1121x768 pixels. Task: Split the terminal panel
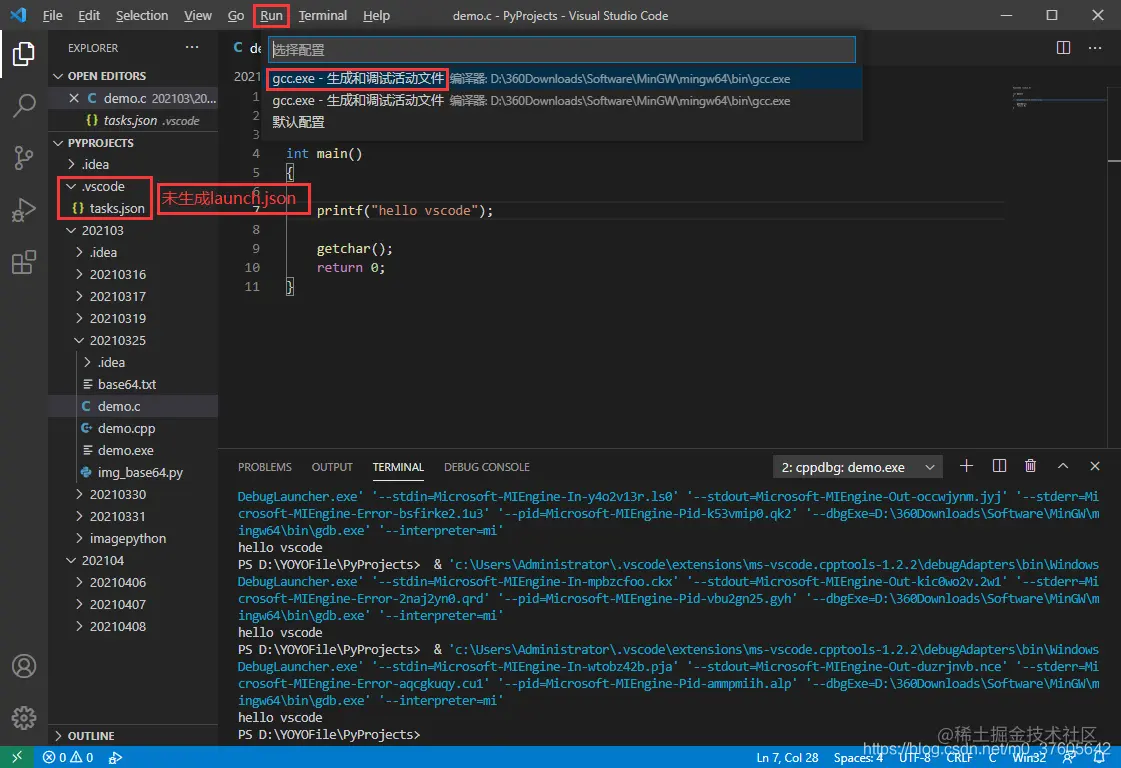pos(999,466)
